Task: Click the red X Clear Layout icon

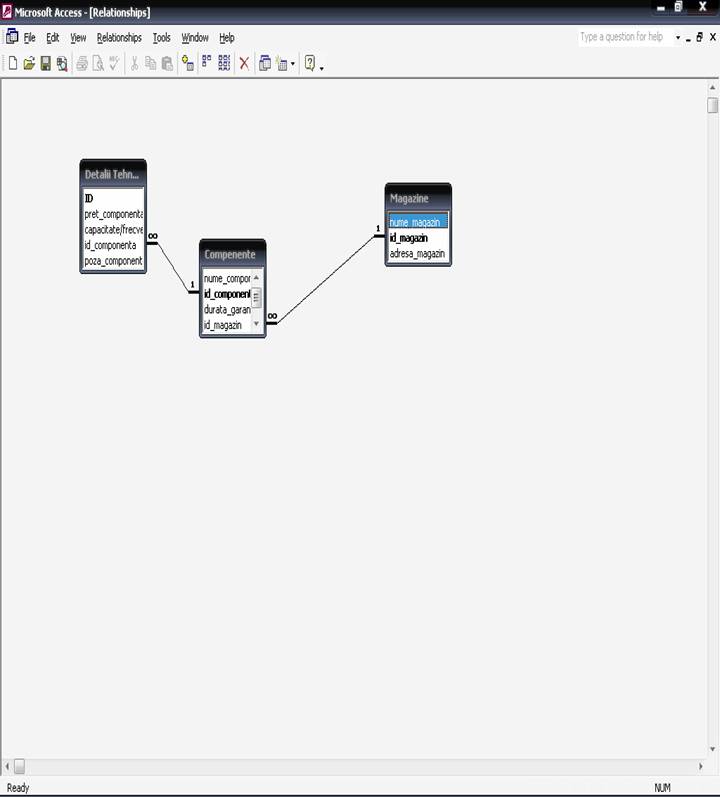Action: 244,63
